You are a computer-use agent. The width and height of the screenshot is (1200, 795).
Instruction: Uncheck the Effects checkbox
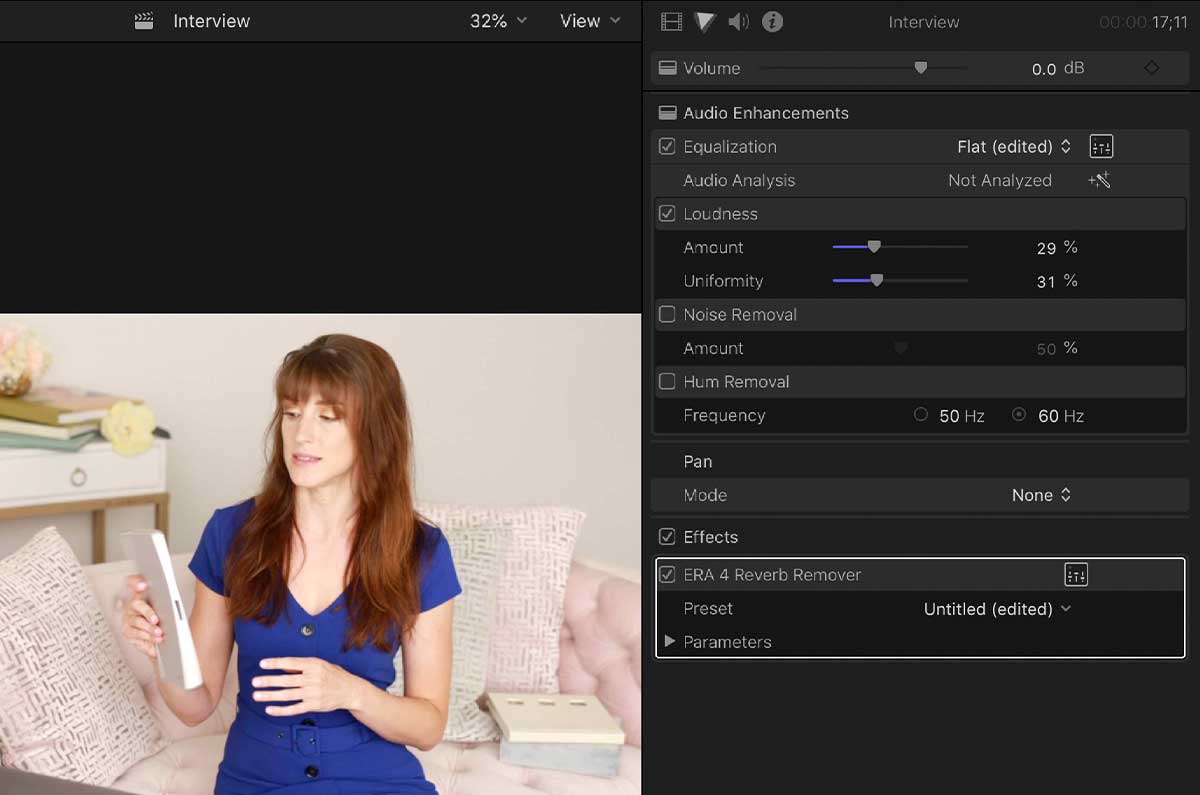[x=667, y=537]
